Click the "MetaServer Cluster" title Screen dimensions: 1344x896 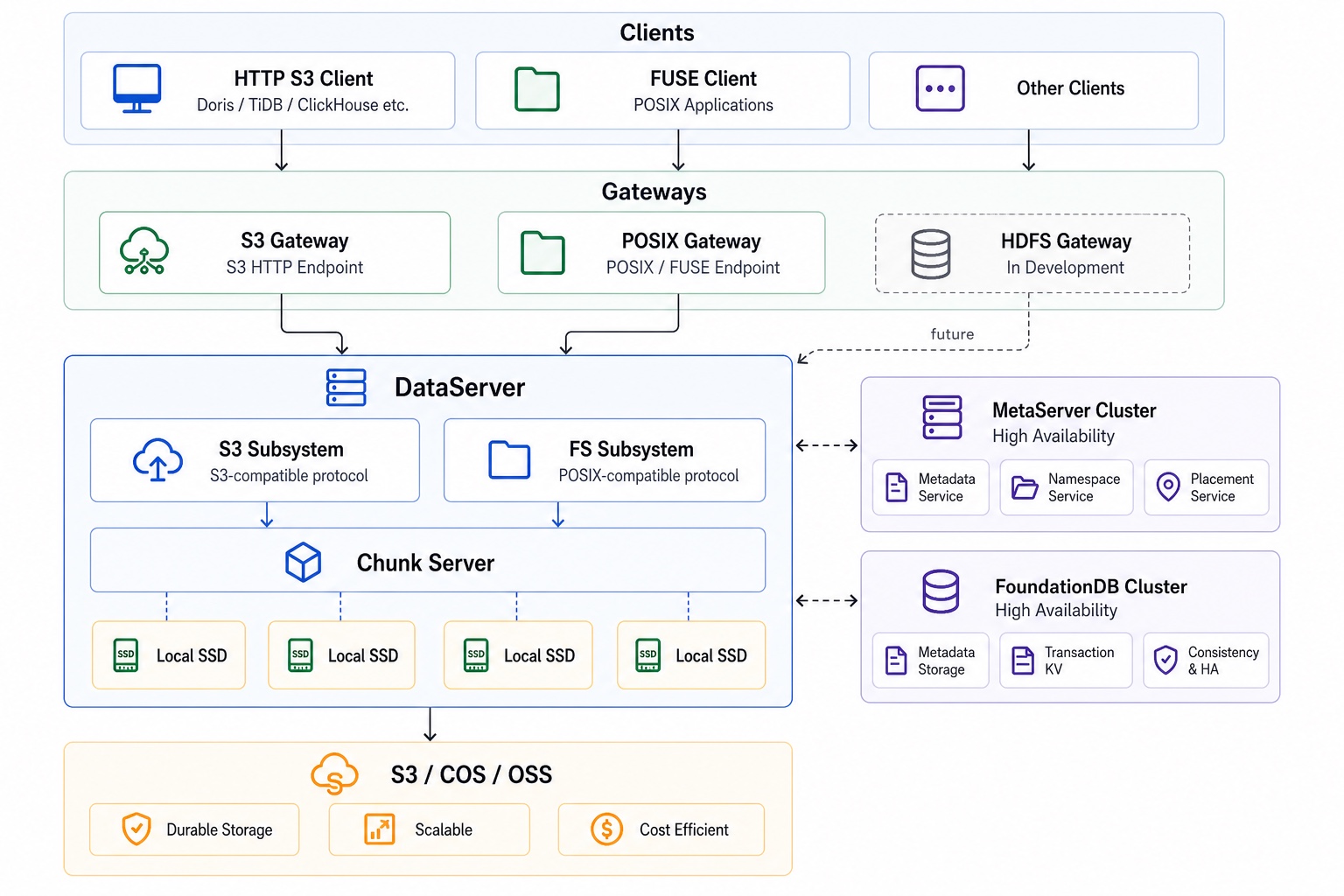click(x=1074, y=410)
